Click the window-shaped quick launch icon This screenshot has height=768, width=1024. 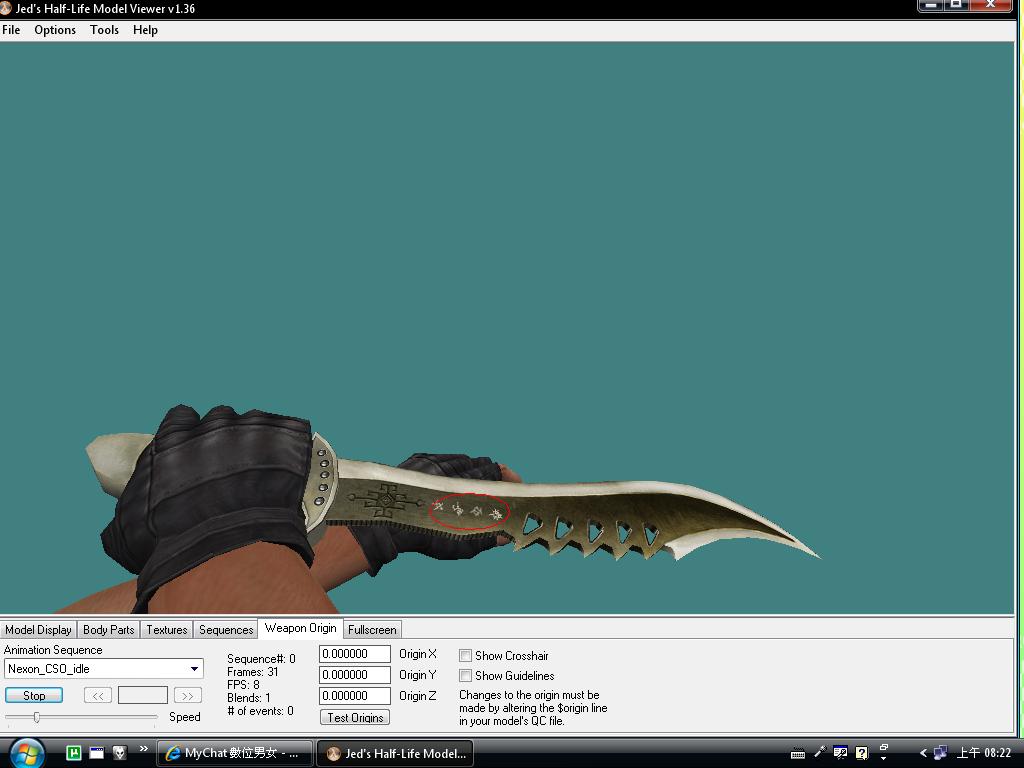[97, 753]
